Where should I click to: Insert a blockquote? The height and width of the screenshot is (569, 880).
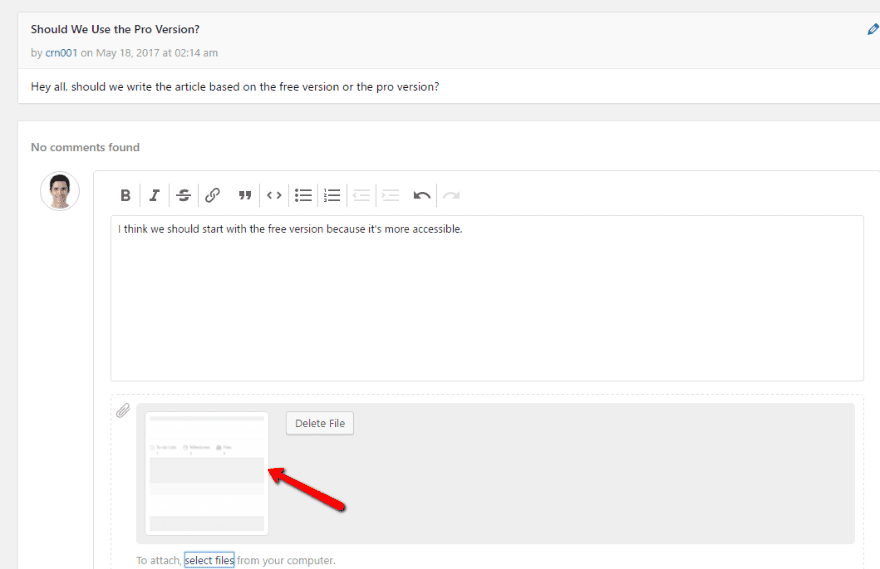tap(245, 195)
